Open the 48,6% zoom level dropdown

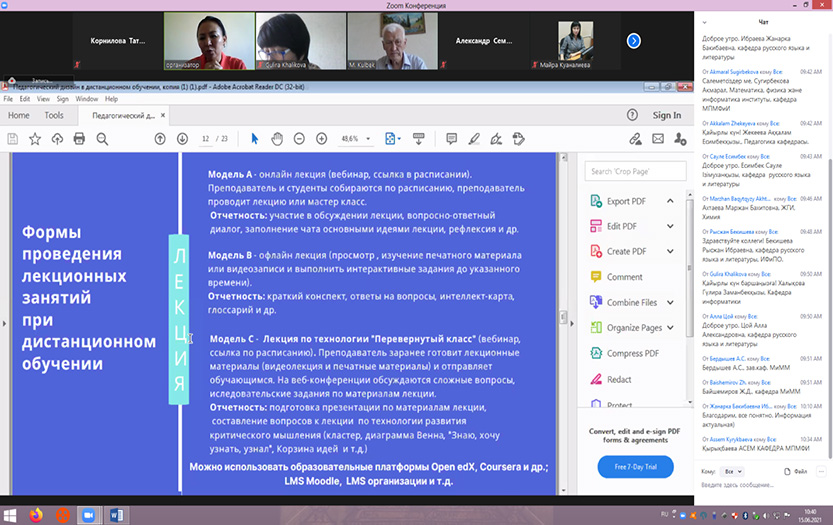coord(357,139)
